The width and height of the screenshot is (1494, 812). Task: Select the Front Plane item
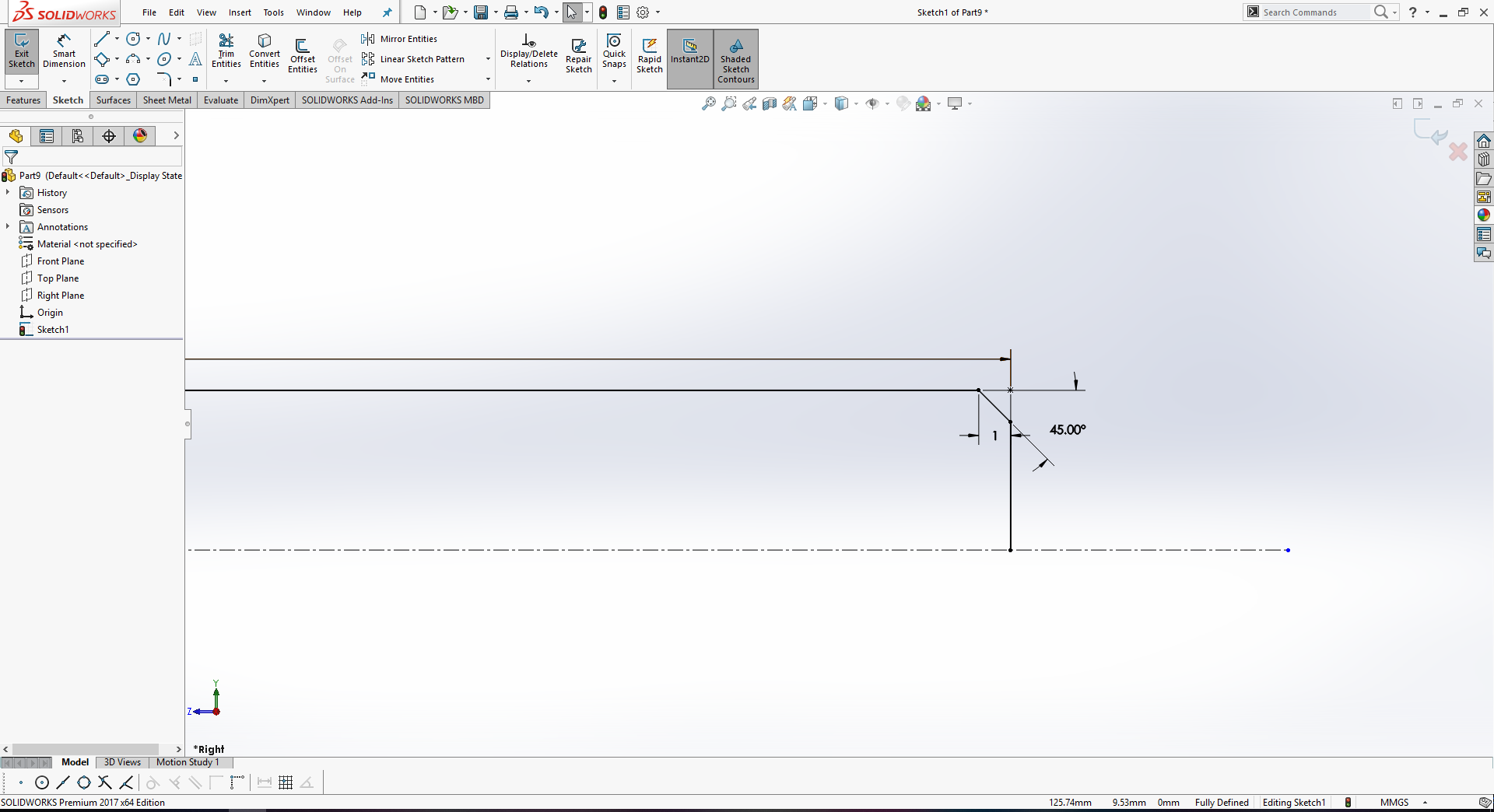[x=61, y=261]
